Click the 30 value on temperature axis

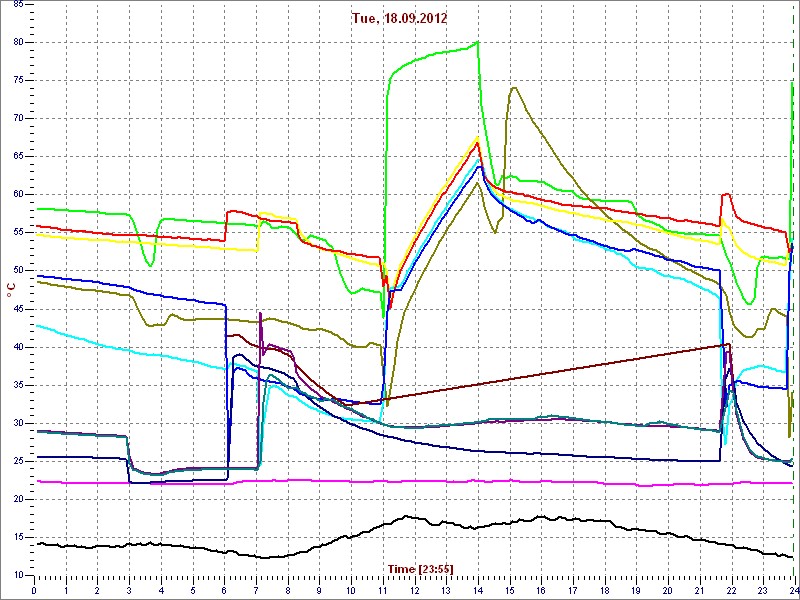coord(18,423)
